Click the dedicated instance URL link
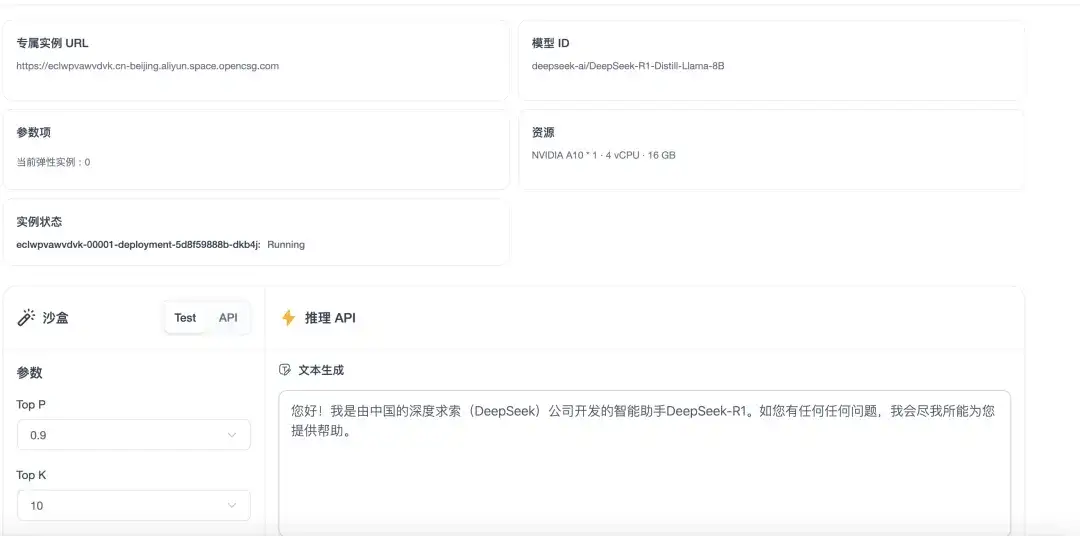The height and width of the screenshot is (536, 1080). [x=147, y=66]
